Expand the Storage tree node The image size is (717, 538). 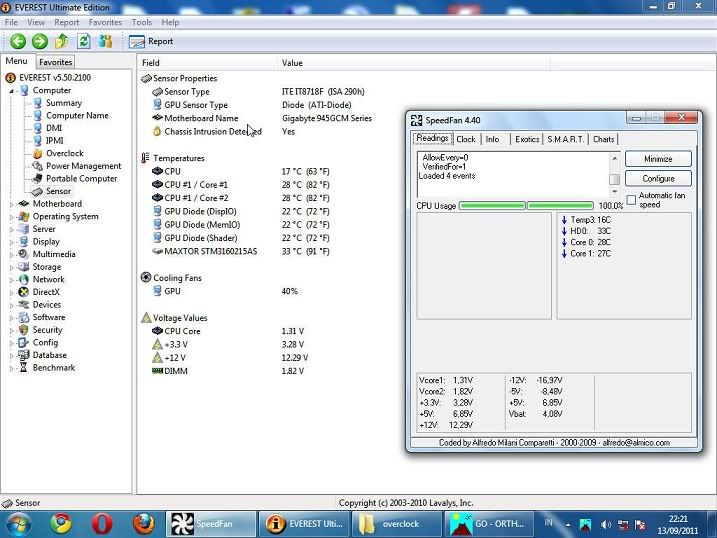[x=11, y=267]
